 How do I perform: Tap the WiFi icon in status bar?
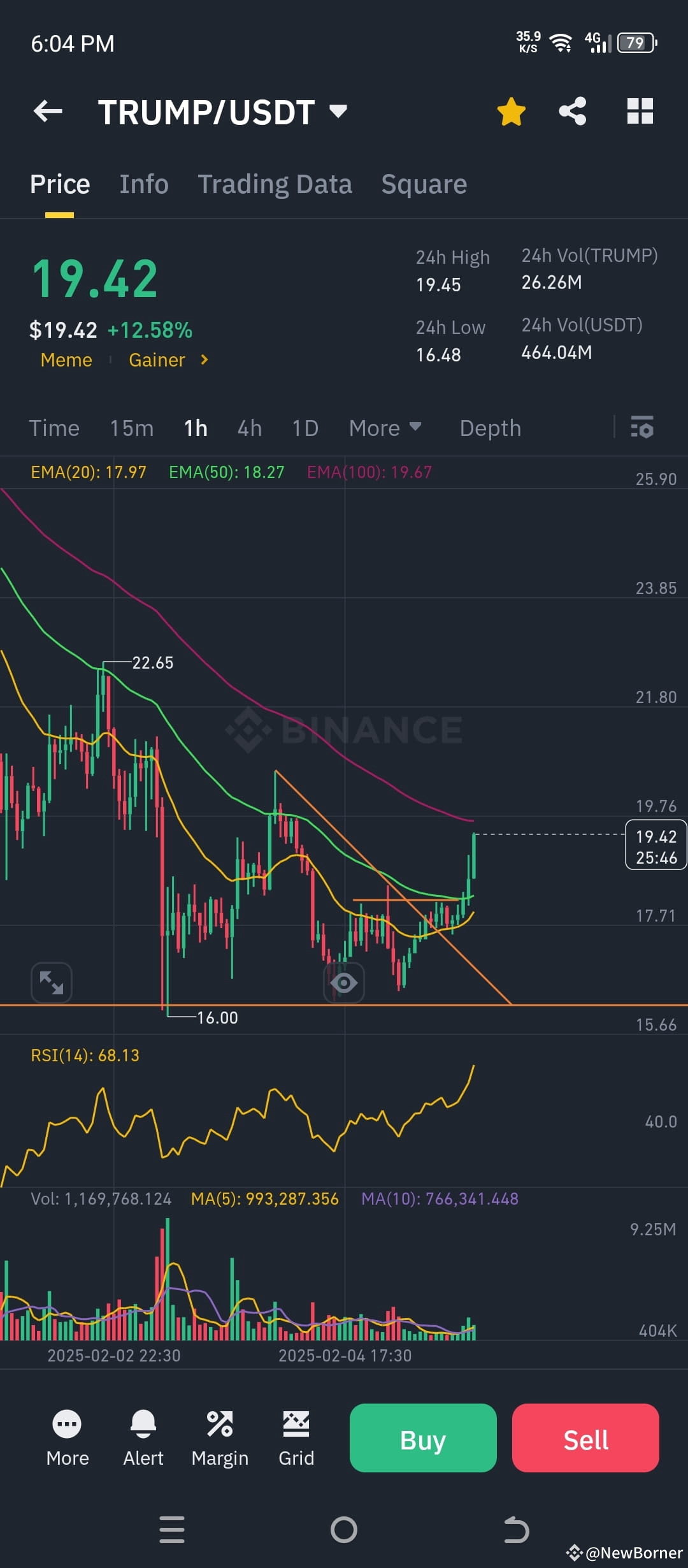561,43
